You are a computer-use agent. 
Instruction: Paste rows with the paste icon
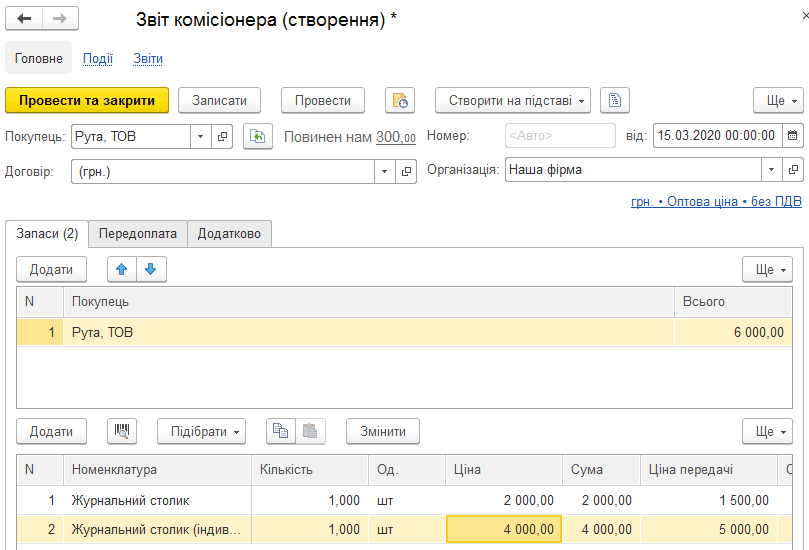310,431
